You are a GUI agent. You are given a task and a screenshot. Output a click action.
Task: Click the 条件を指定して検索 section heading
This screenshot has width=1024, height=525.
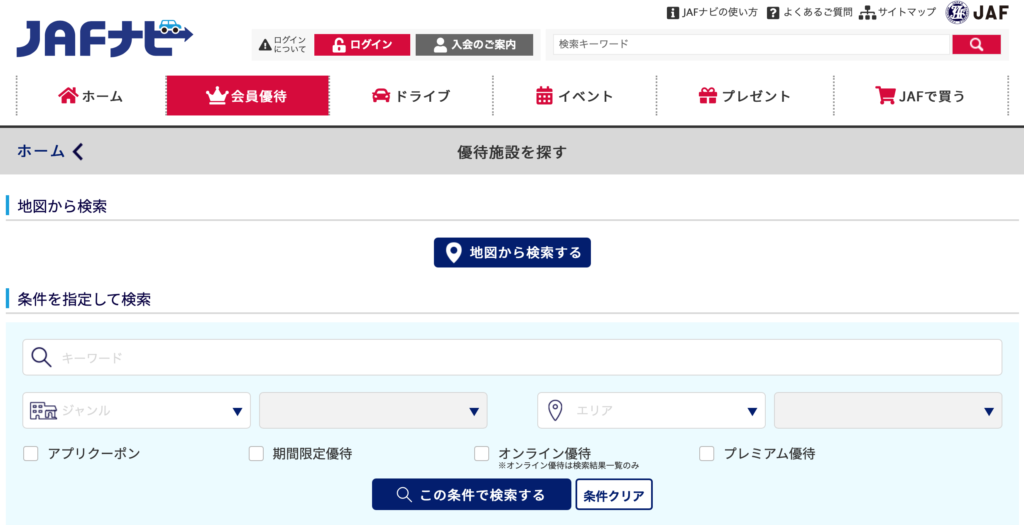pos(84,300)
